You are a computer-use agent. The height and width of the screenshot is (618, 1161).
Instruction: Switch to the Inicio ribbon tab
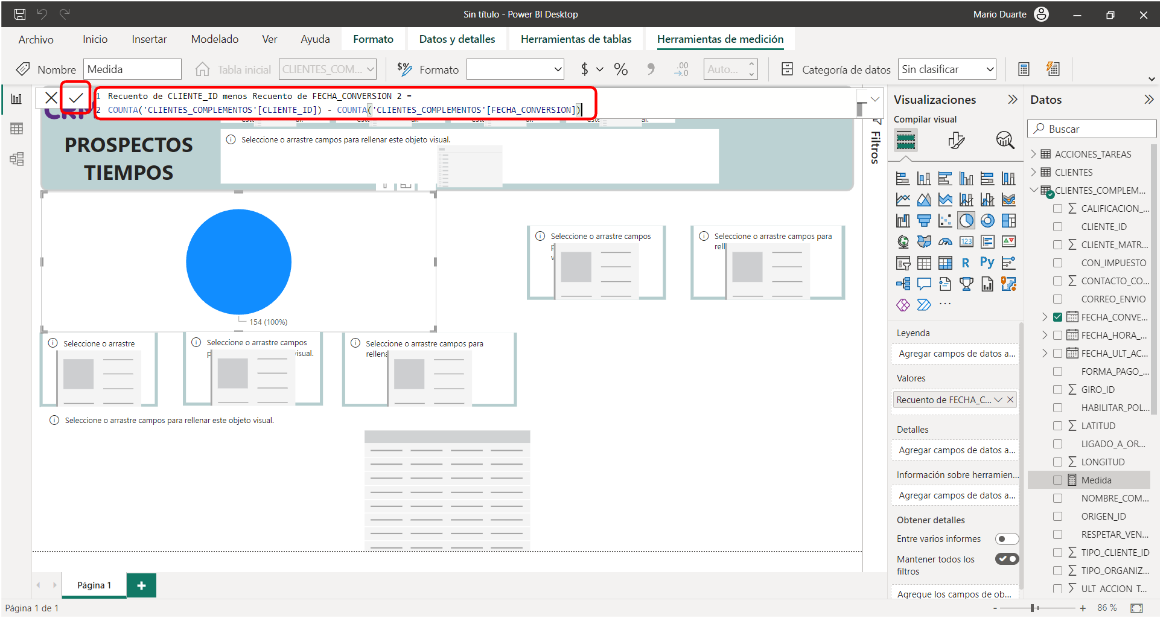[95, 39]
